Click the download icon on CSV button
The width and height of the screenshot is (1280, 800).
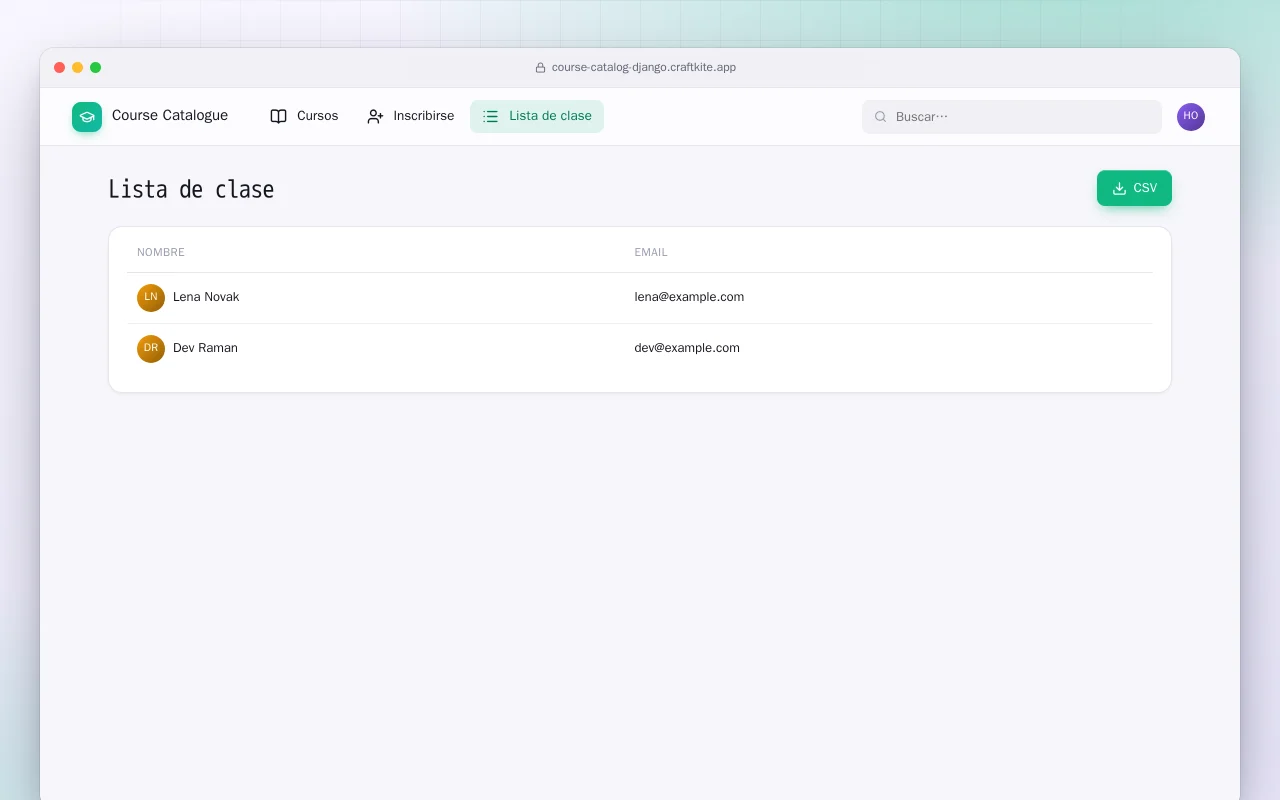(1119, 188)
